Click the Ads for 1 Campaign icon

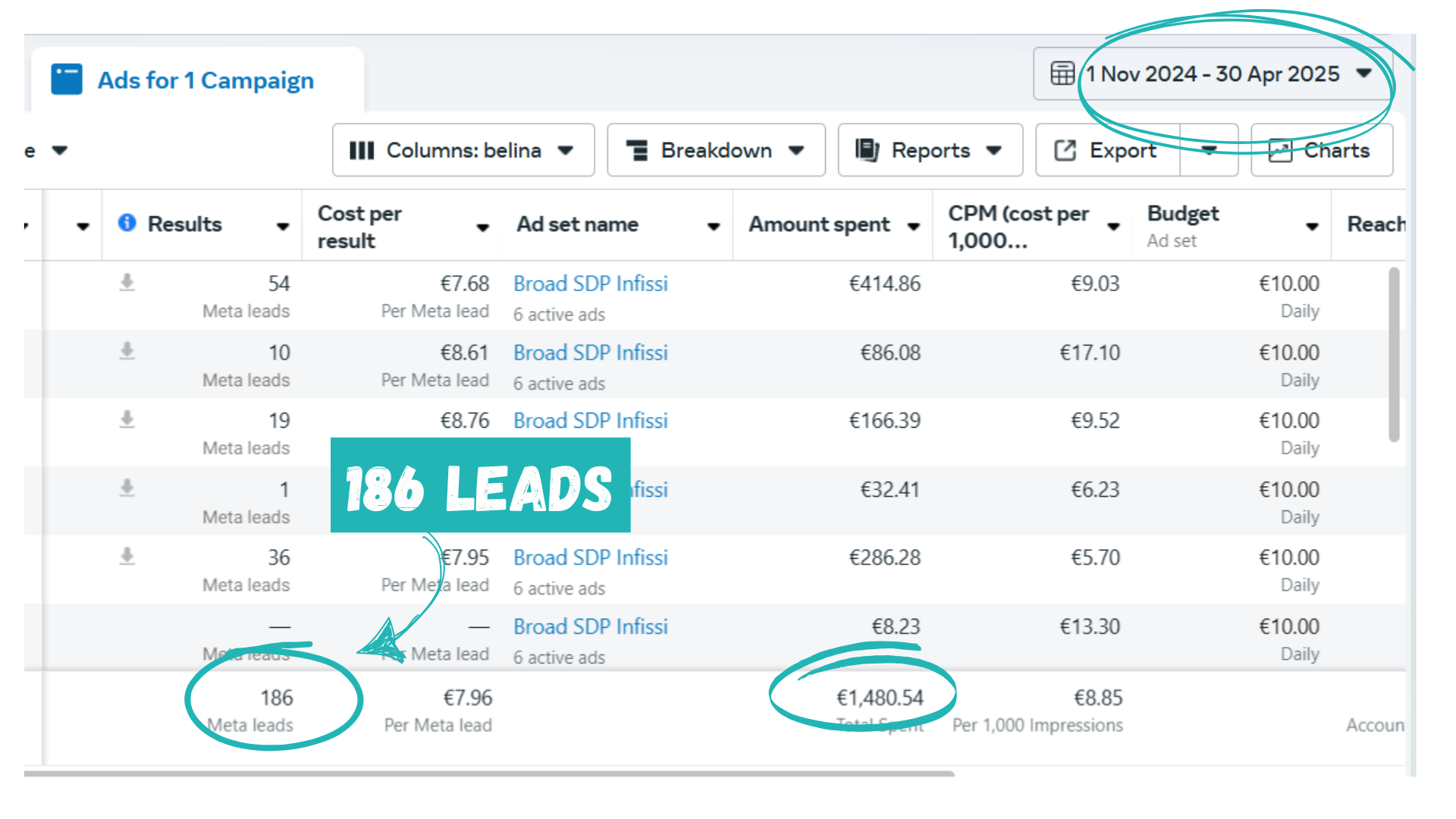click(x=67, y=80)
